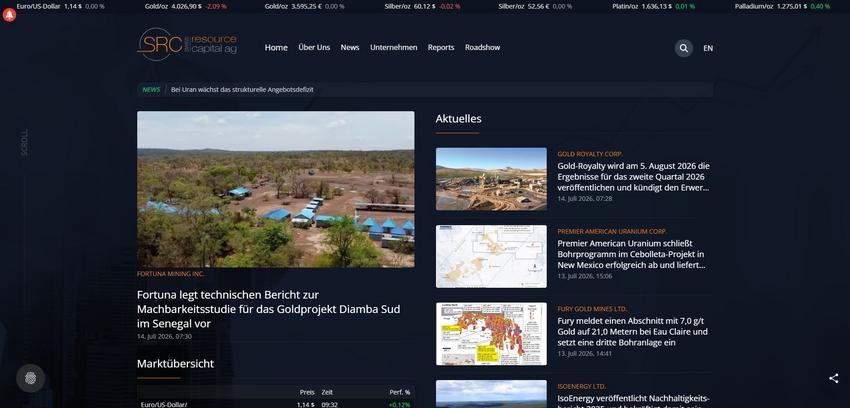Click the Fury Gold Mines Ltd. label
Image resolution: width=850 pixels, height=408 pixels.
592,309
